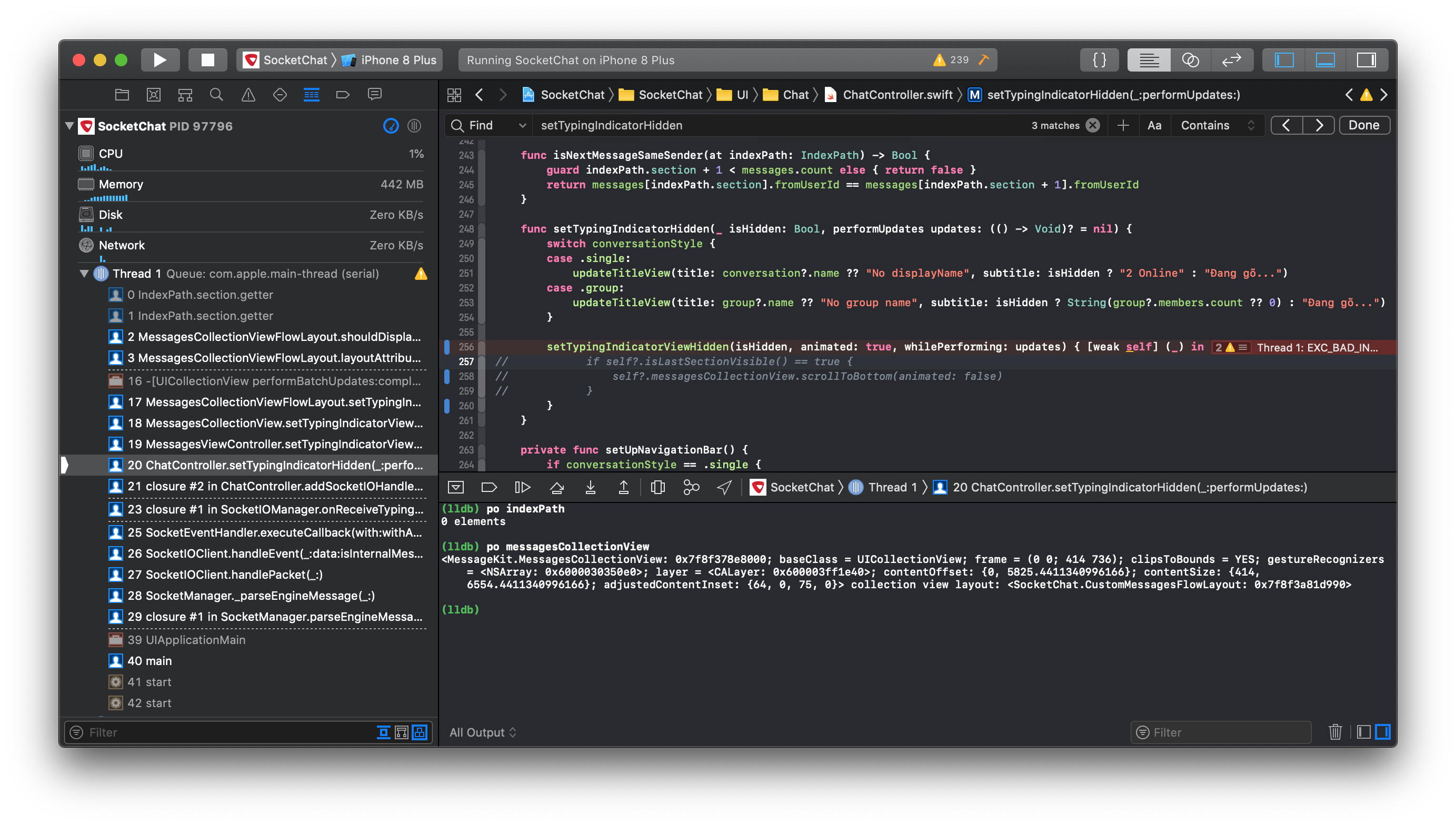
Task: Go to previous find match
Action: point(1287,126)
